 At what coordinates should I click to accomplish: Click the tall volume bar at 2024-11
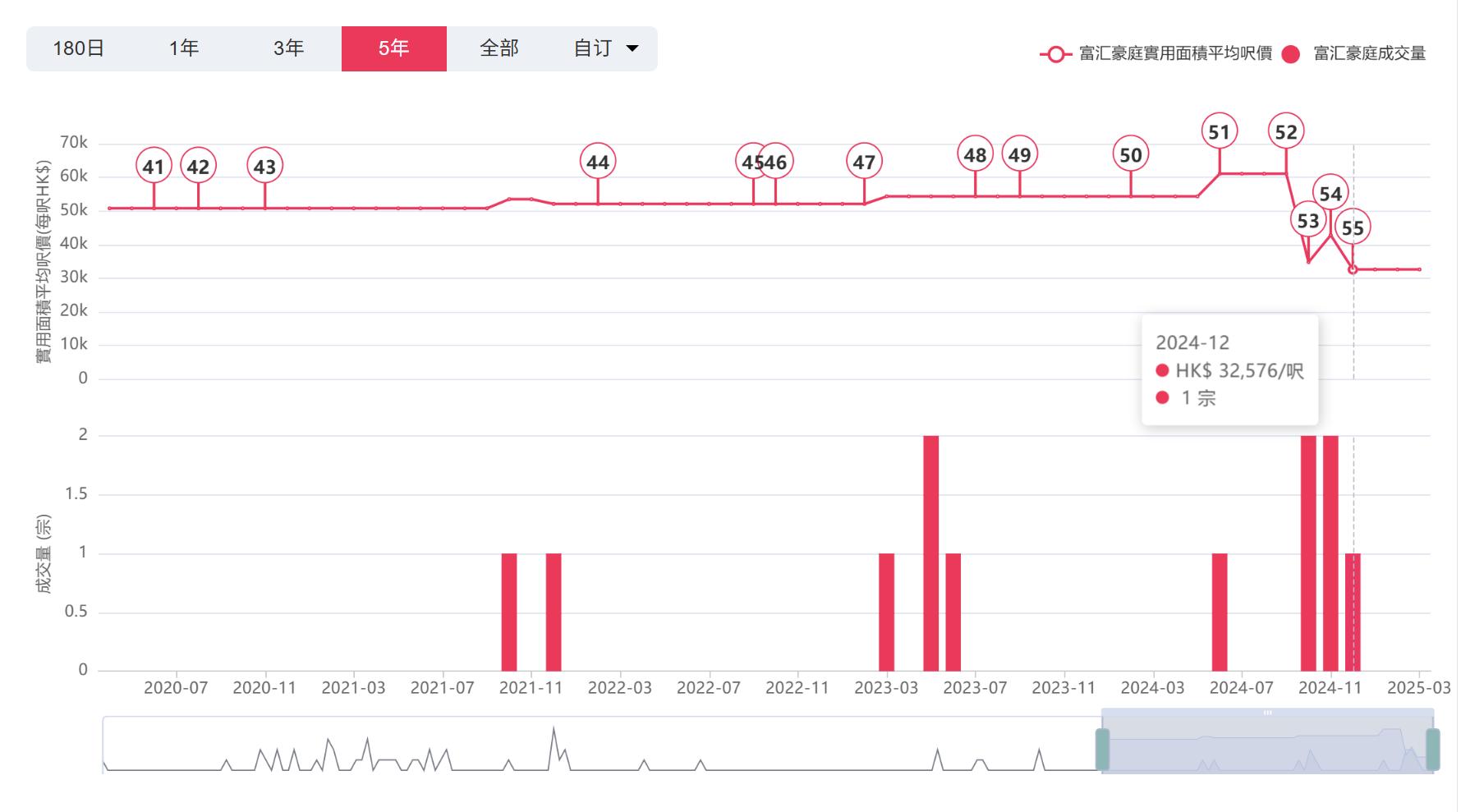click(1330, 553)
